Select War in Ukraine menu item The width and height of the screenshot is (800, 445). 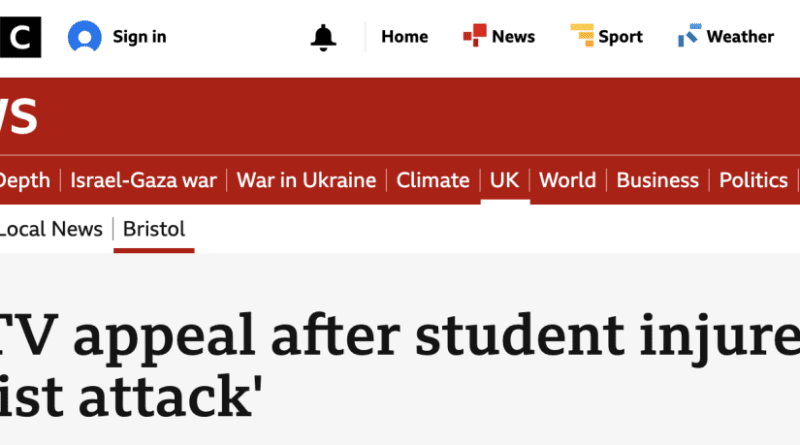click(306, 180)
